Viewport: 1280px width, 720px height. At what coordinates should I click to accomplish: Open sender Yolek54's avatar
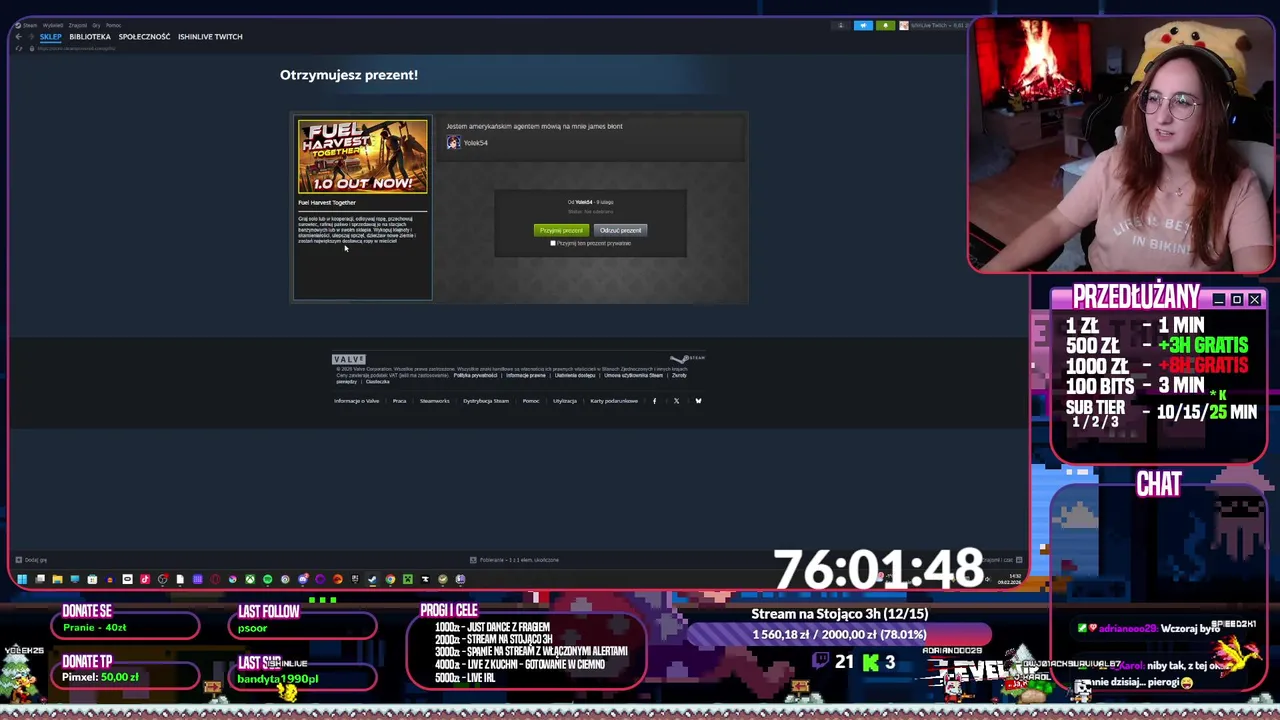click(x=453, y=143)
